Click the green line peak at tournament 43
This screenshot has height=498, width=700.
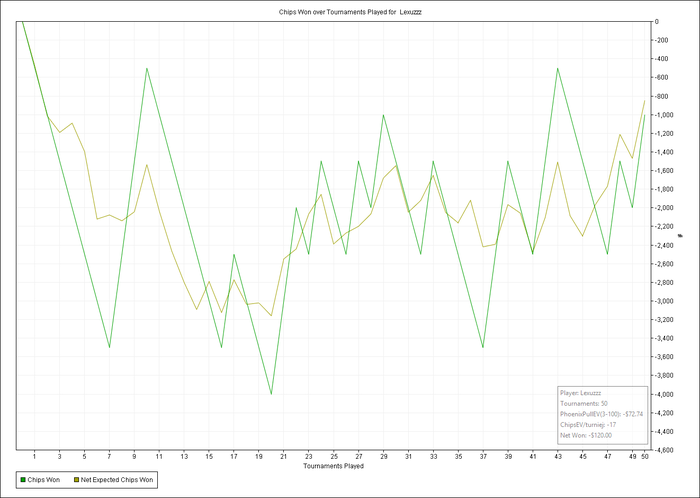click(x=557, y=68)
